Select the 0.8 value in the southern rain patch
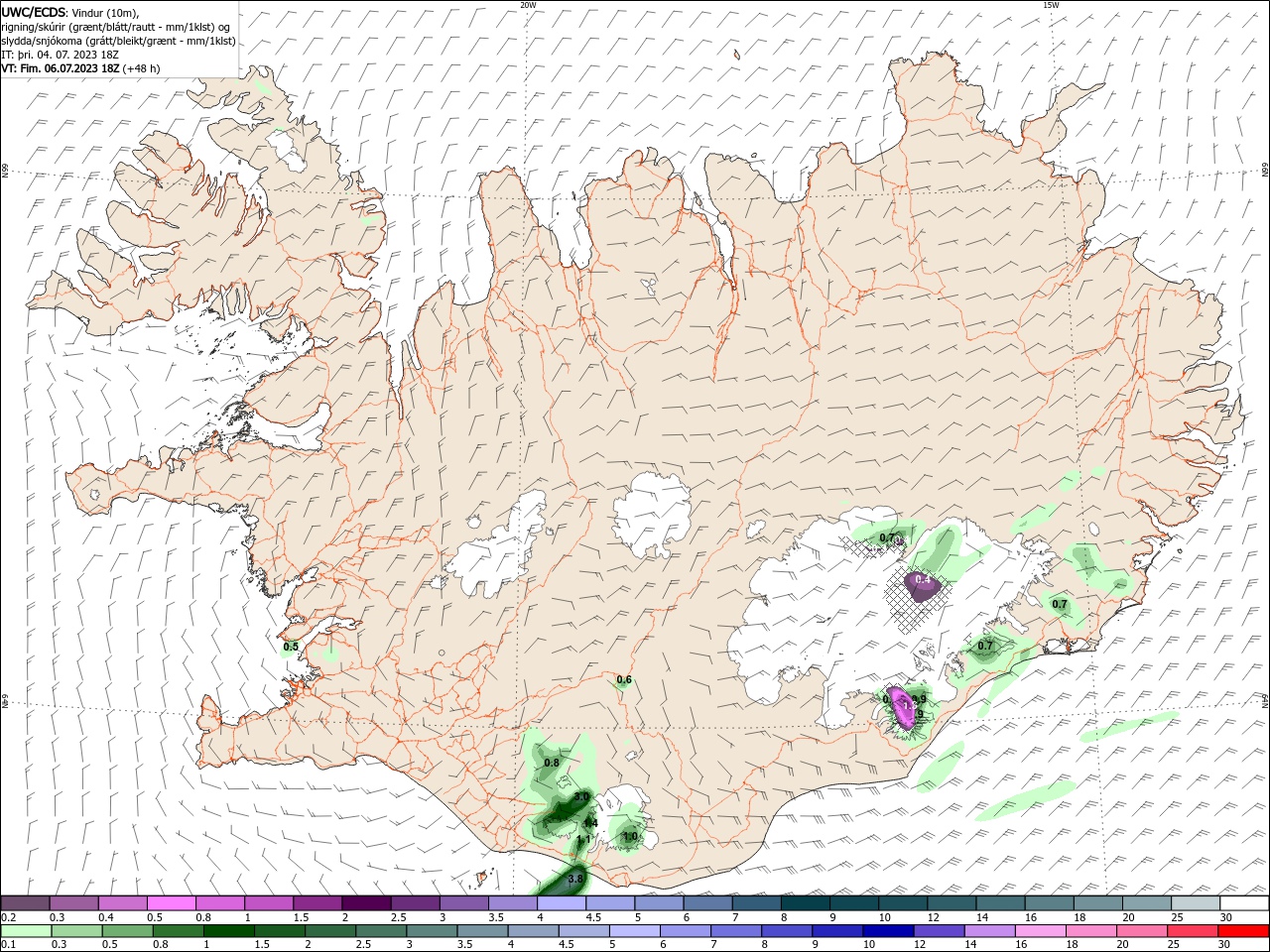The image size is (1270, 952). pyautogui.click(x=553, y=763)
